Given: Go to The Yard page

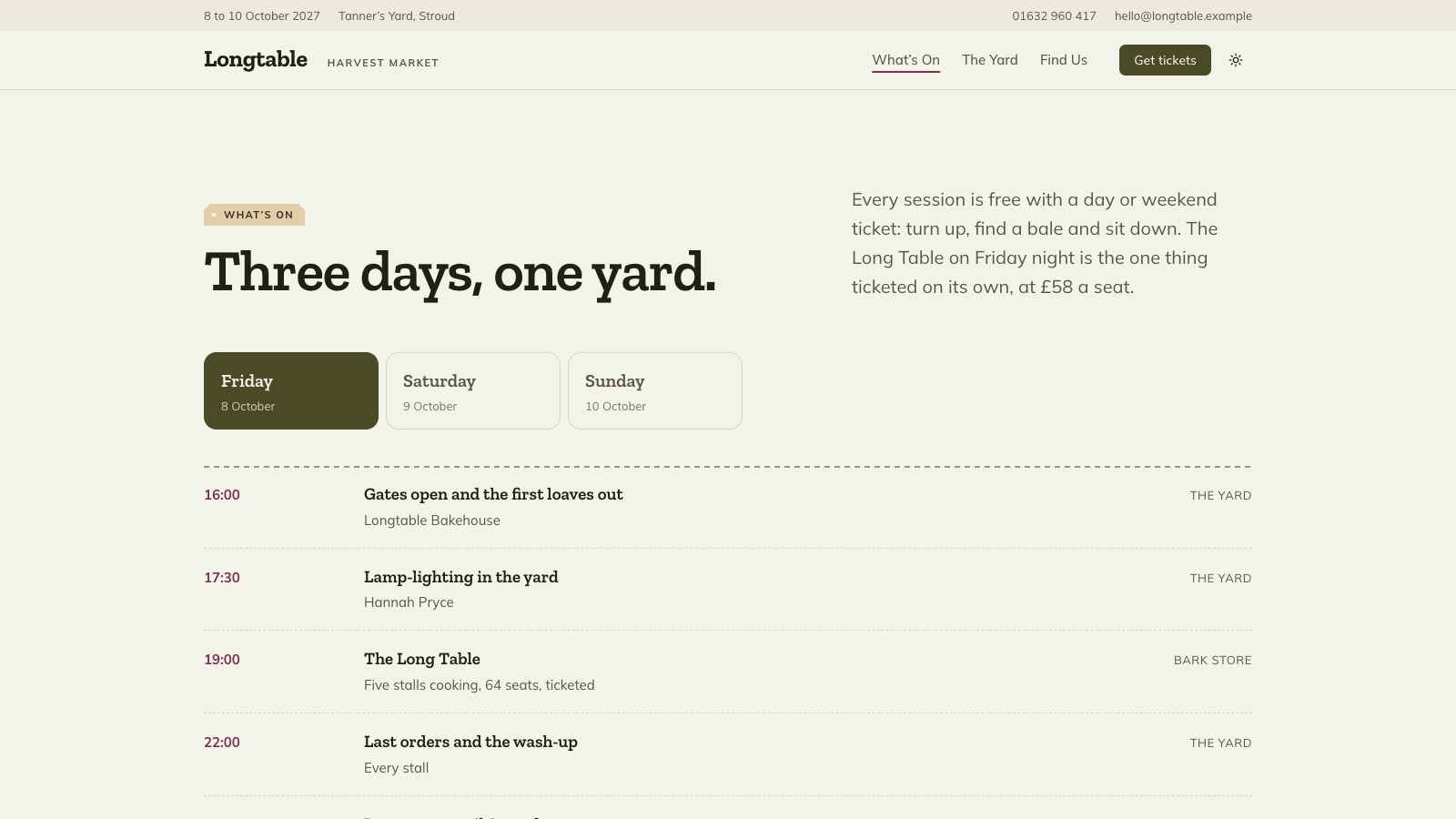Looking at the screenshot, I should pos(990,60).
